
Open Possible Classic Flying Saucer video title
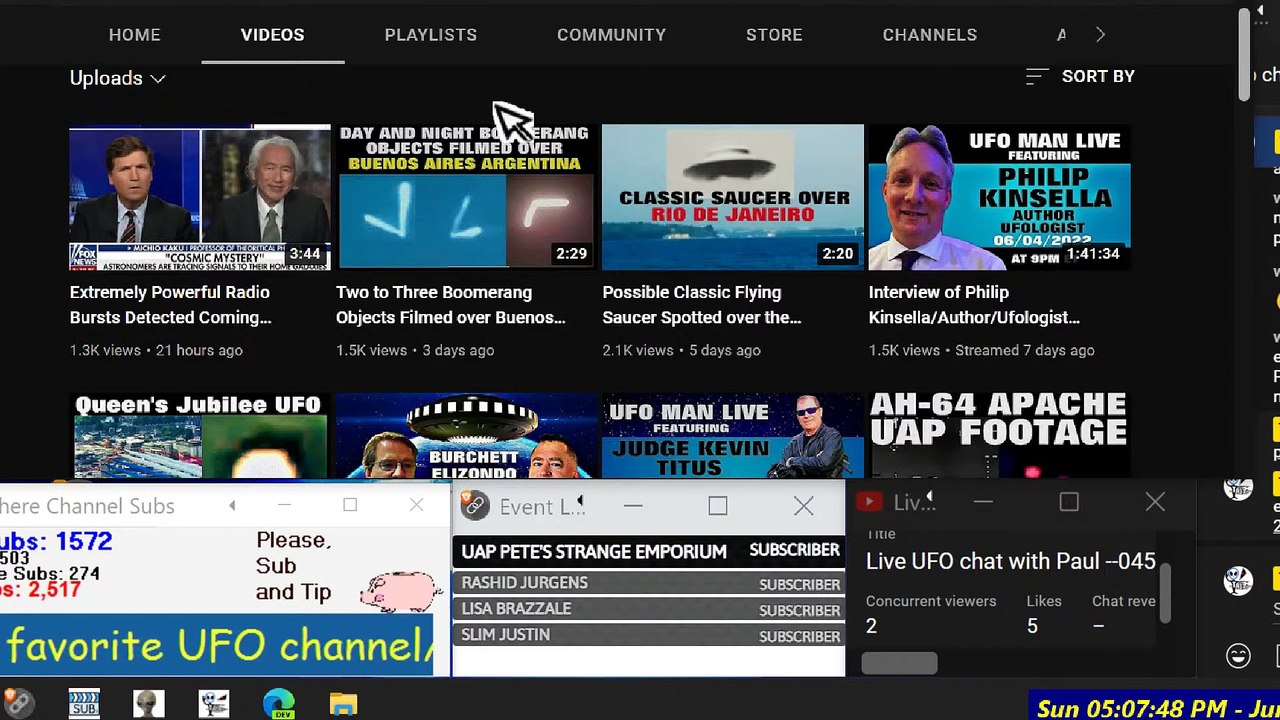click(701, 305)
